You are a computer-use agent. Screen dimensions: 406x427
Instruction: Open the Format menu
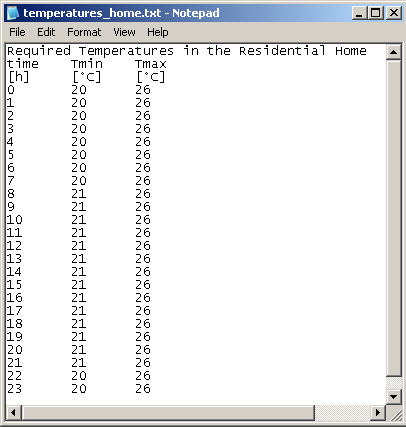pos(84,32)
